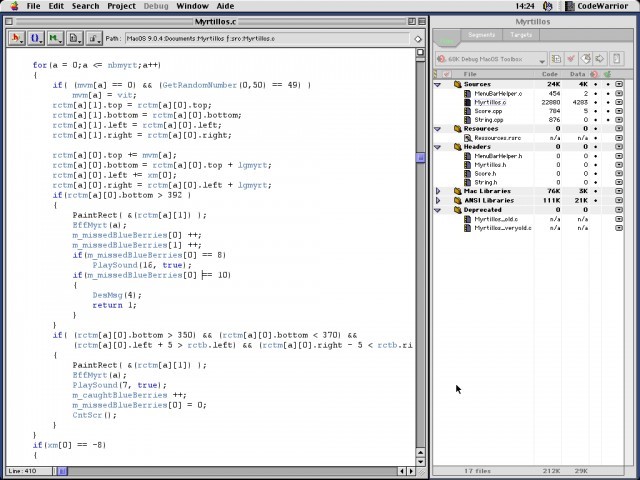The height and width of the screenshot is (480, 640).
Task: Collapse the Headers group
Action: pos(438,147)
